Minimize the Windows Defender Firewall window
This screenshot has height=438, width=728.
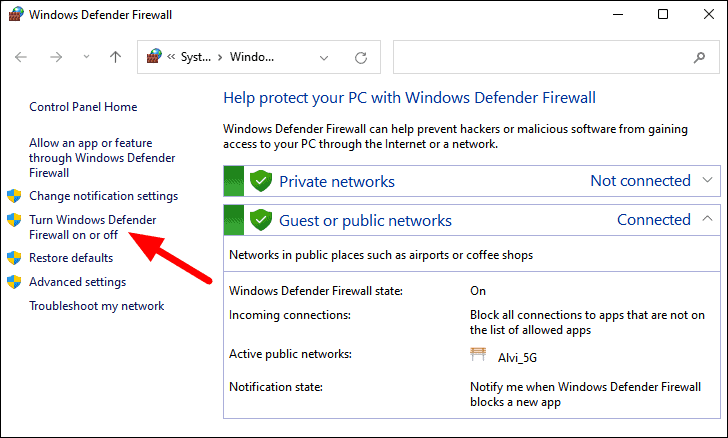[x=618, y=14]
